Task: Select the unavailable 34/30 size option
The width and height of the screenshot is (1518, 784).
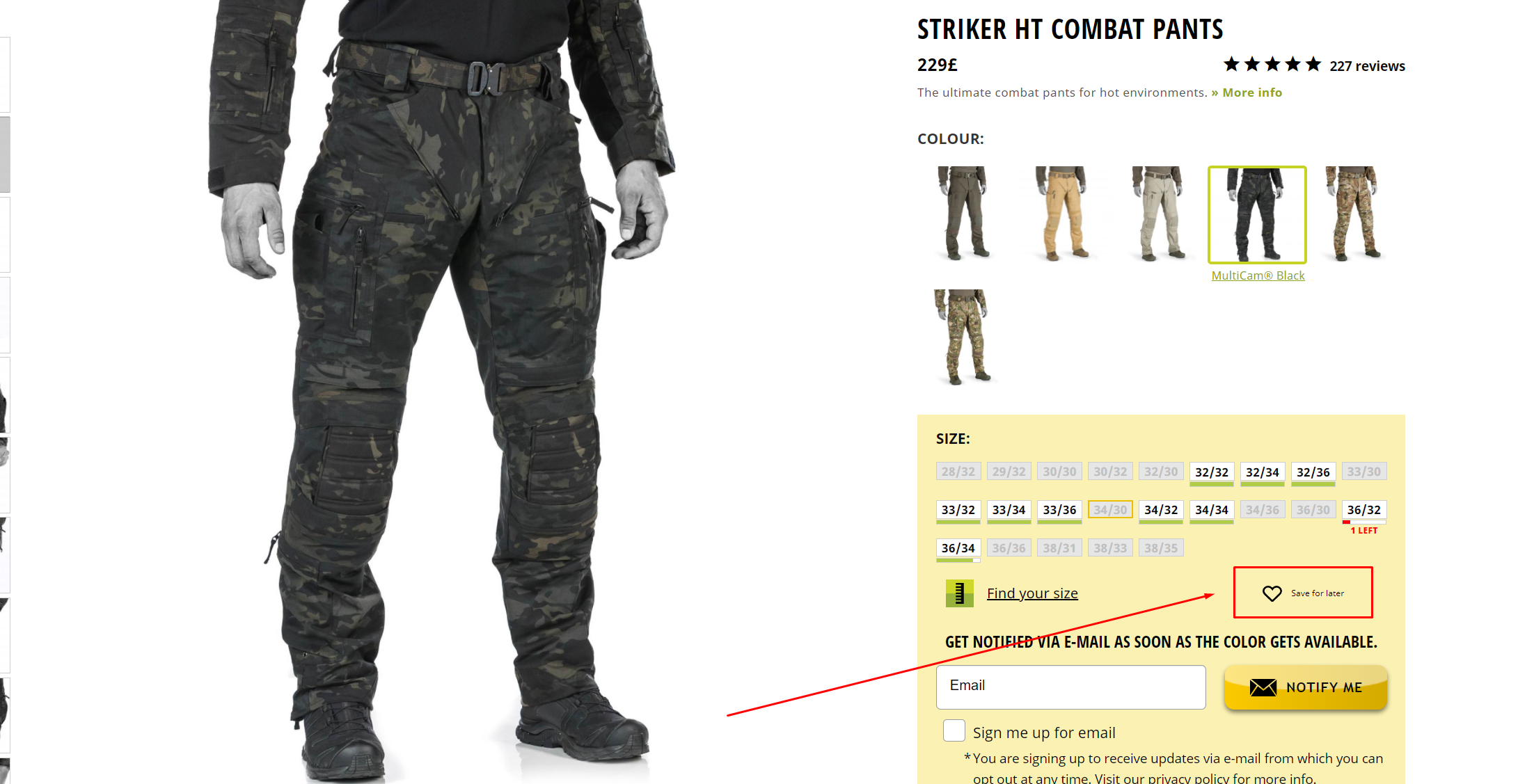Action: pyautogui.click(x=1110, y=510)
